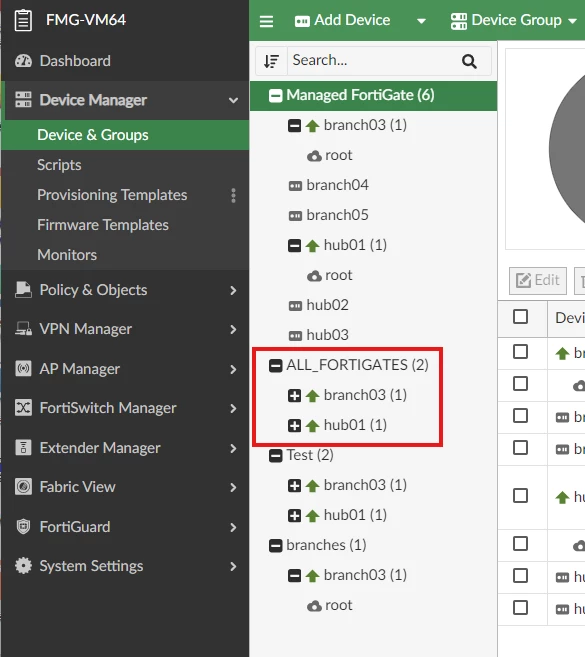Toggle the hamburger menu icon
This screenshot has width=585, height=657.
(267, 21)
